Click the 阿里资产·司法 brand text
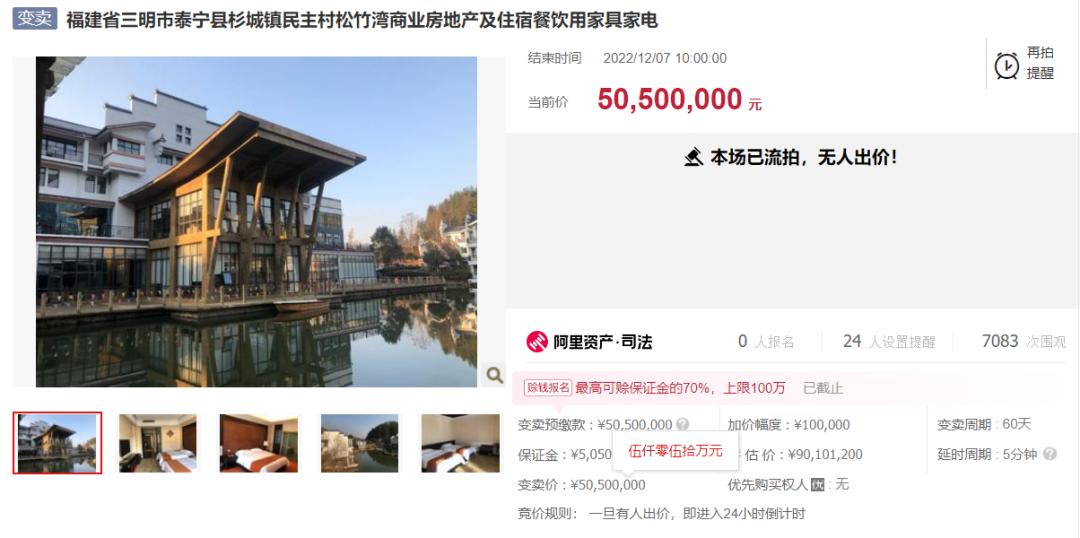Image resolution: width=1080 pixels, height=538 pixels. tap(603, 341)
